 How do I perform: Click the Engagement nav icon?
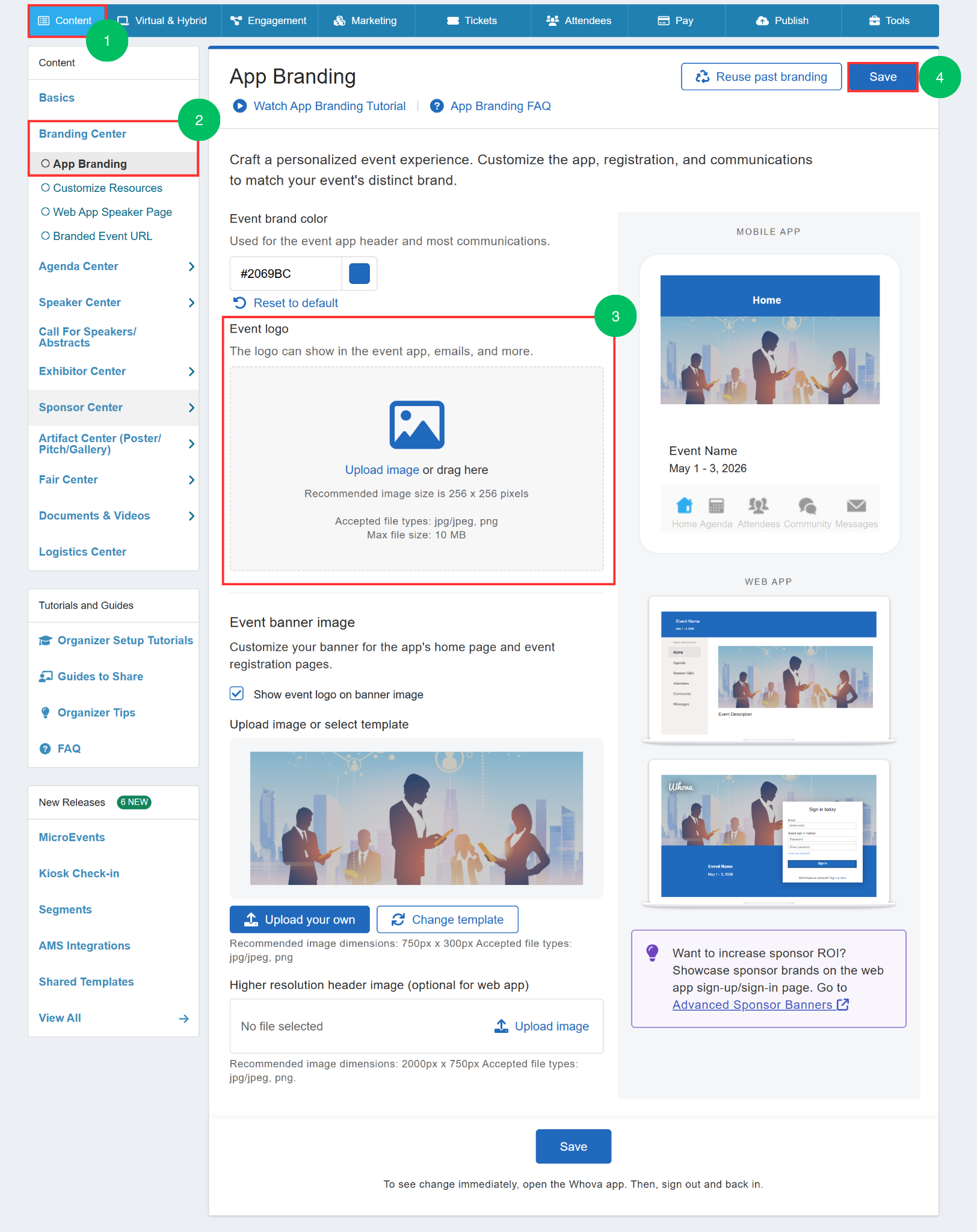coord(236,21)
